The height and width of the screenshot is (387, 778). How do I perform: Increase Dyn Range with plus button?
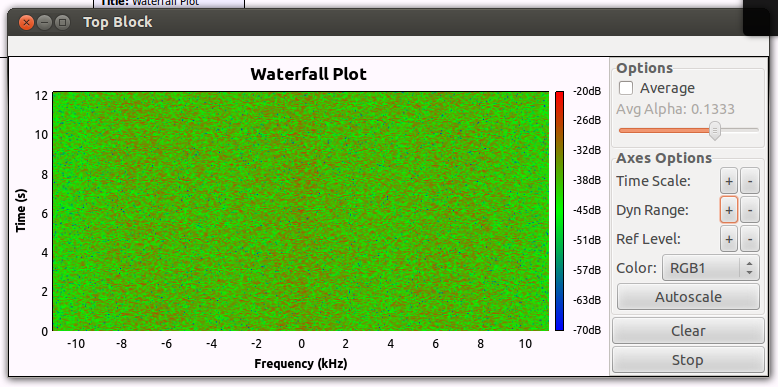tap(729, 210)
